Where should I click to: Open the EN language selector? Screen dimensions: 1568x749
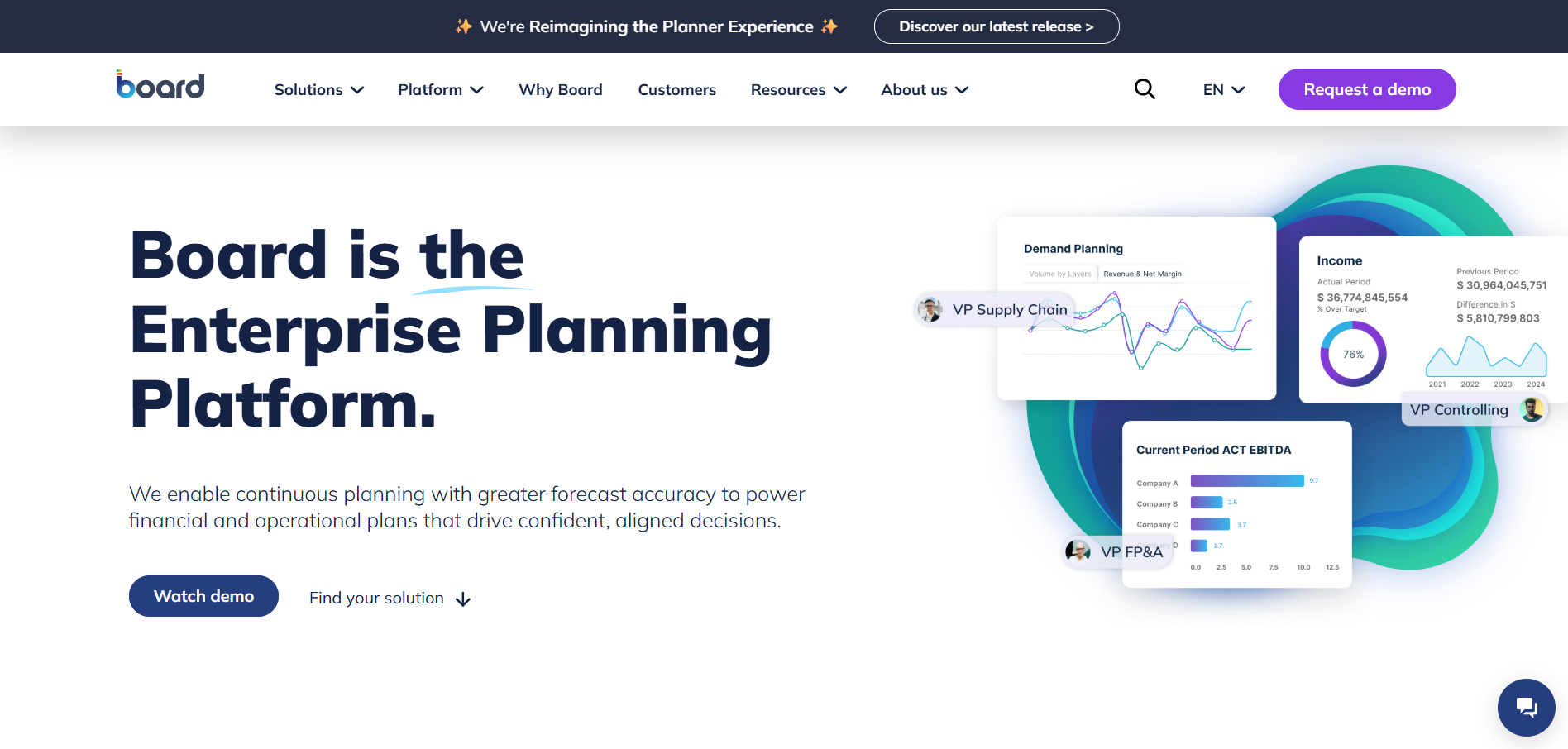pyautogui.click(x=1223, y=89)
